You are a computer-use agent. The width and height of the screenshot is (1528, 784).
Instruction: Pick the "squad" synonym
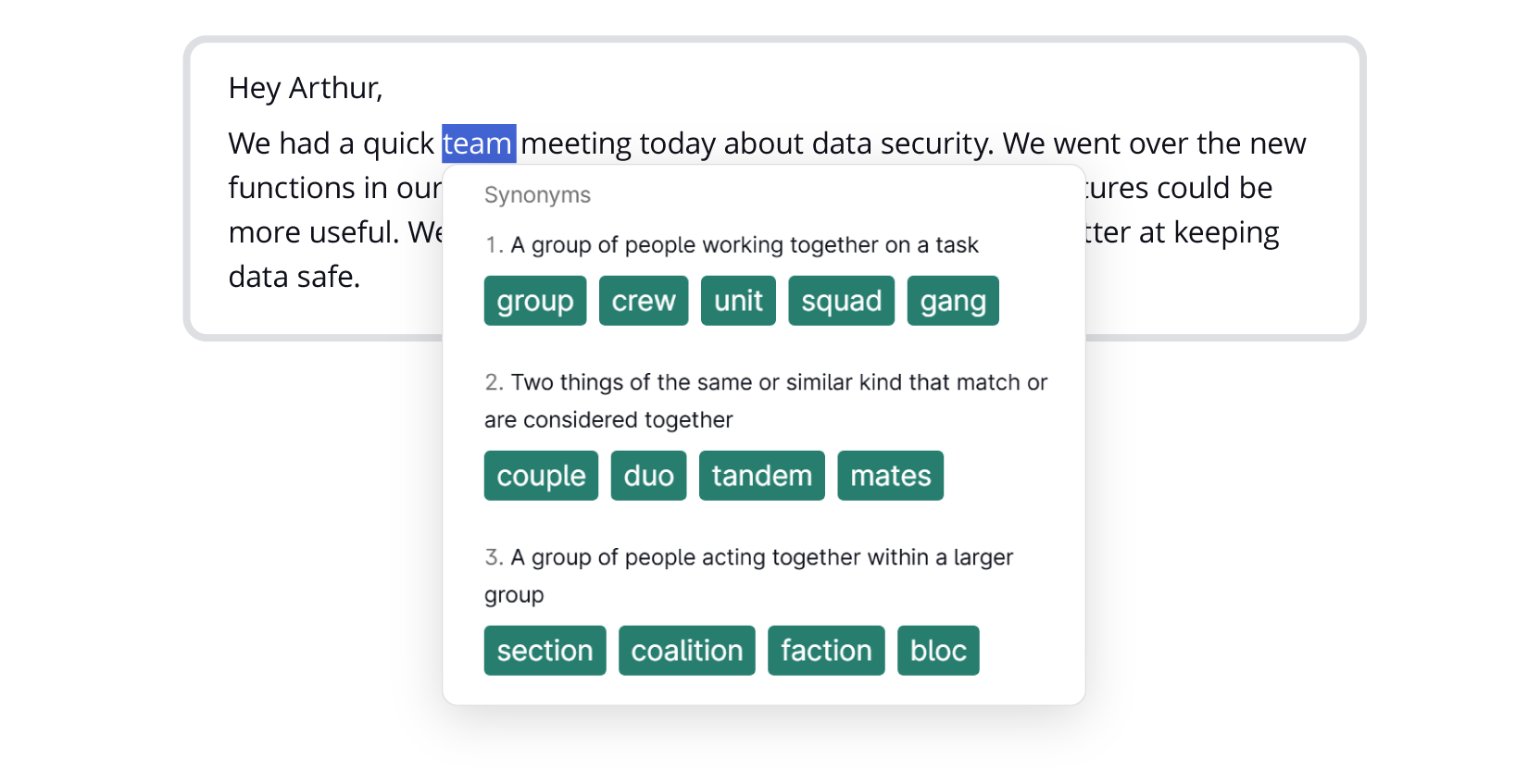841,301
